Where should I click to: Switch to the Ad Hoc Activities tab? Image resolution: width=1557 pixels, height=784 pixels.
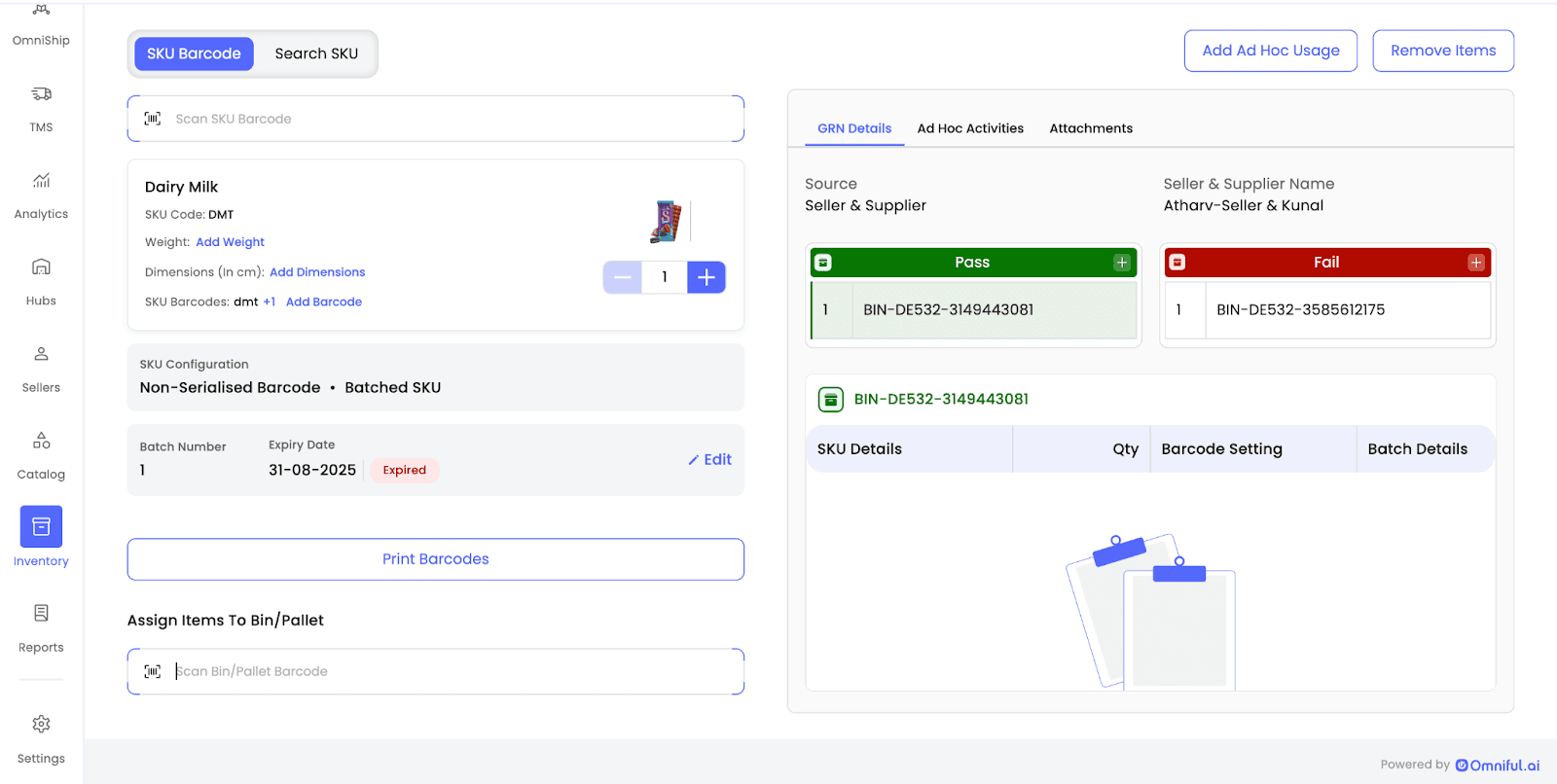pyautogui.click(x=970, y=128)
